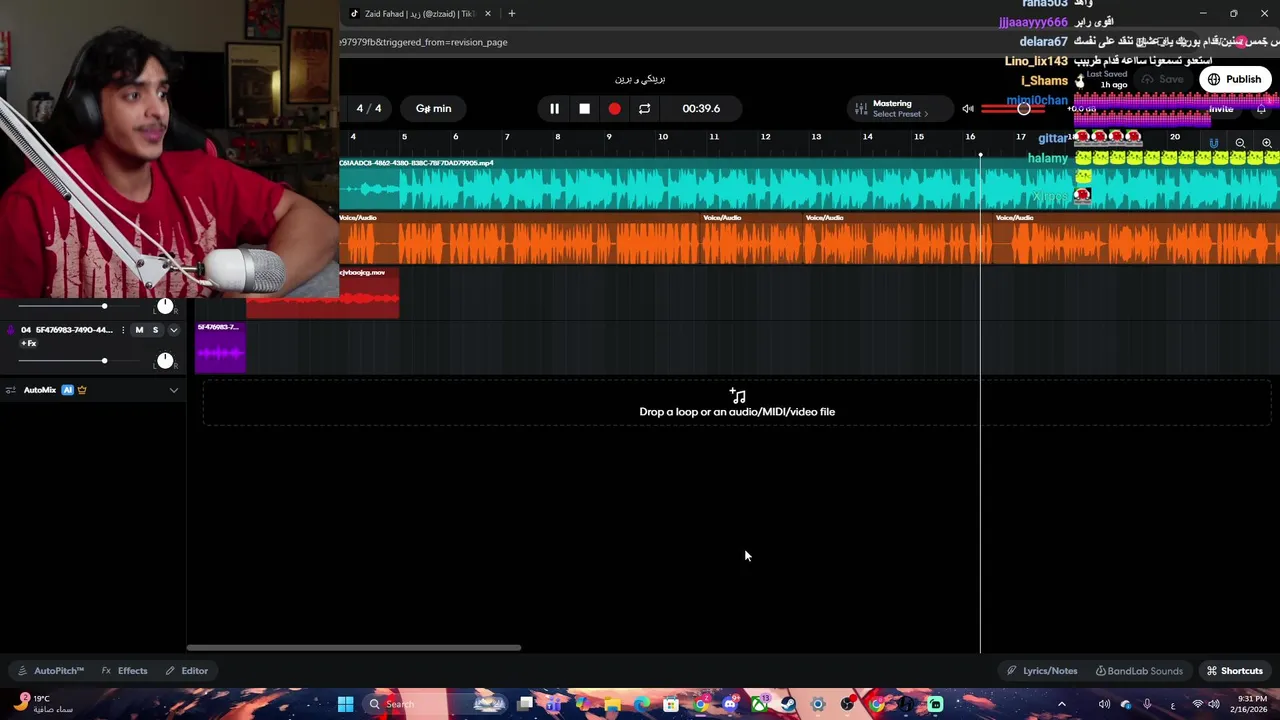Open Microsoft Edge from the taskbar
The image size is (1280, 720).
pos(642,704)
